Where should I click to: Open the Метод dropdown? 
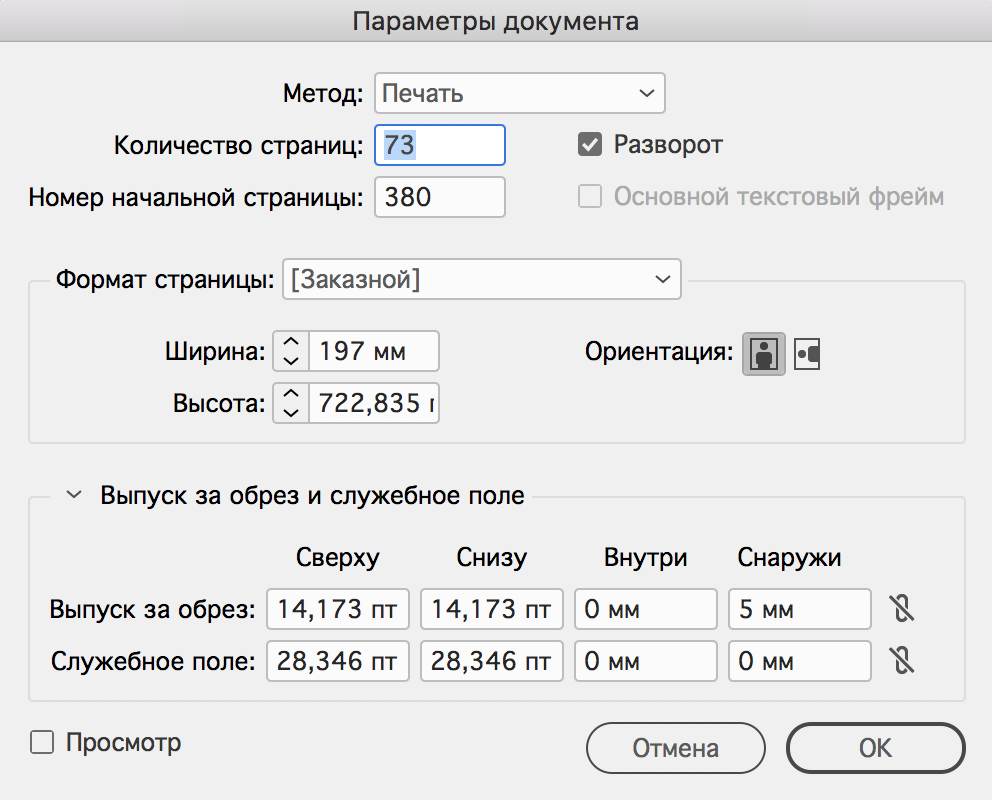(519, 95)
